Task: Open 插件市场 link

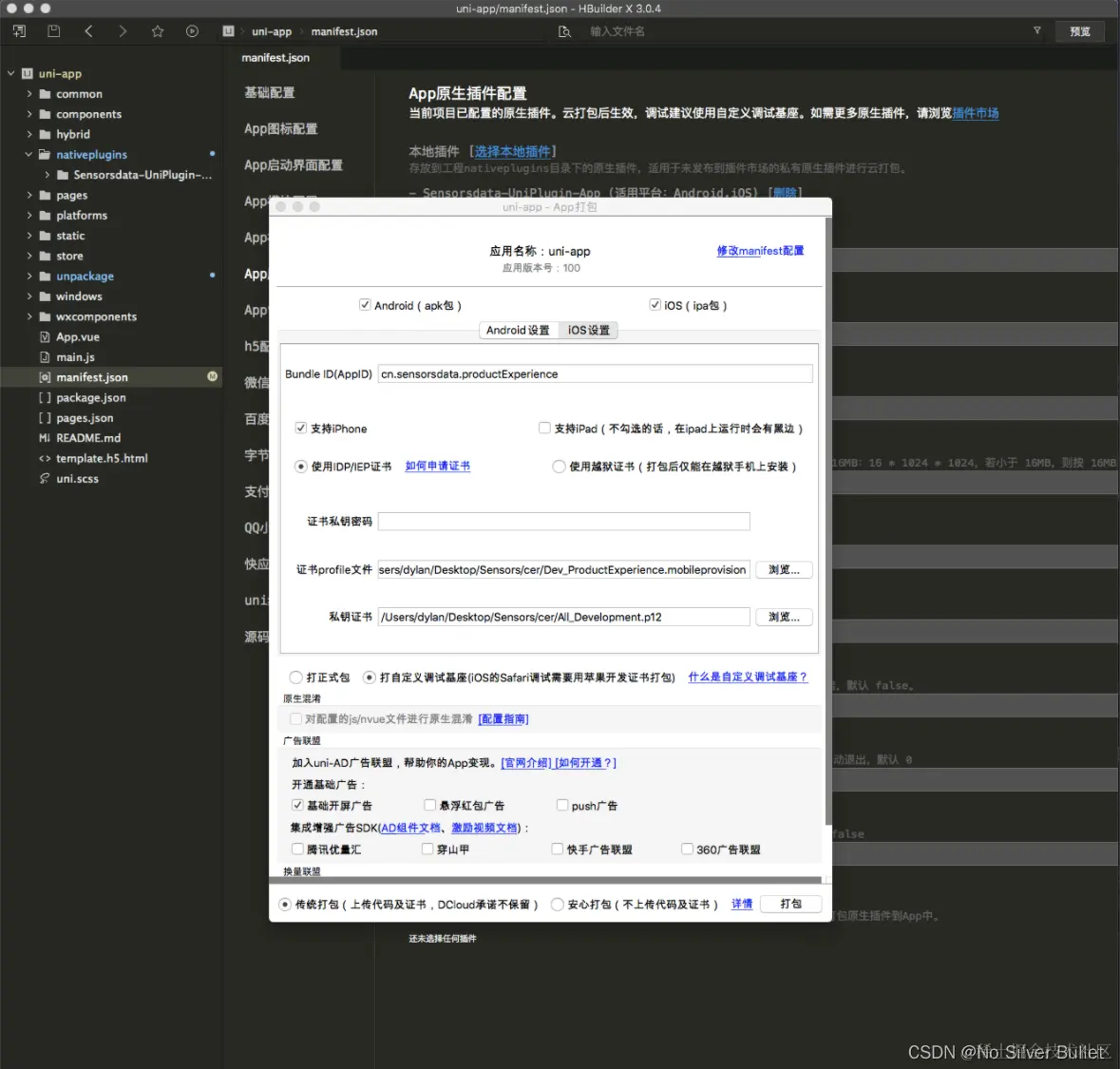Action: [976, 113]
